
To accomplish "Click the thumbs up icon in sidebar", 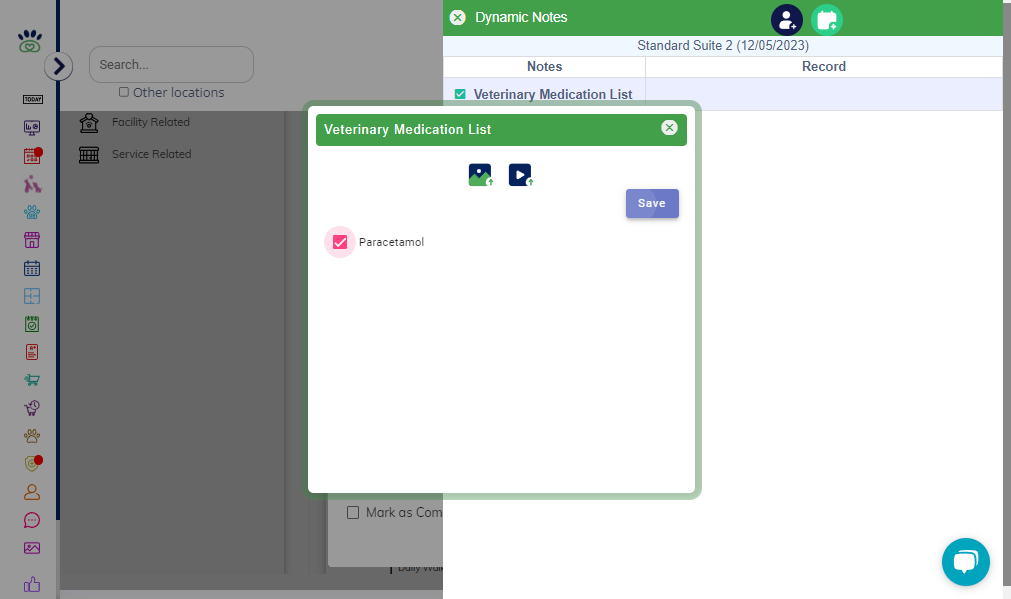I will point(32,584).
